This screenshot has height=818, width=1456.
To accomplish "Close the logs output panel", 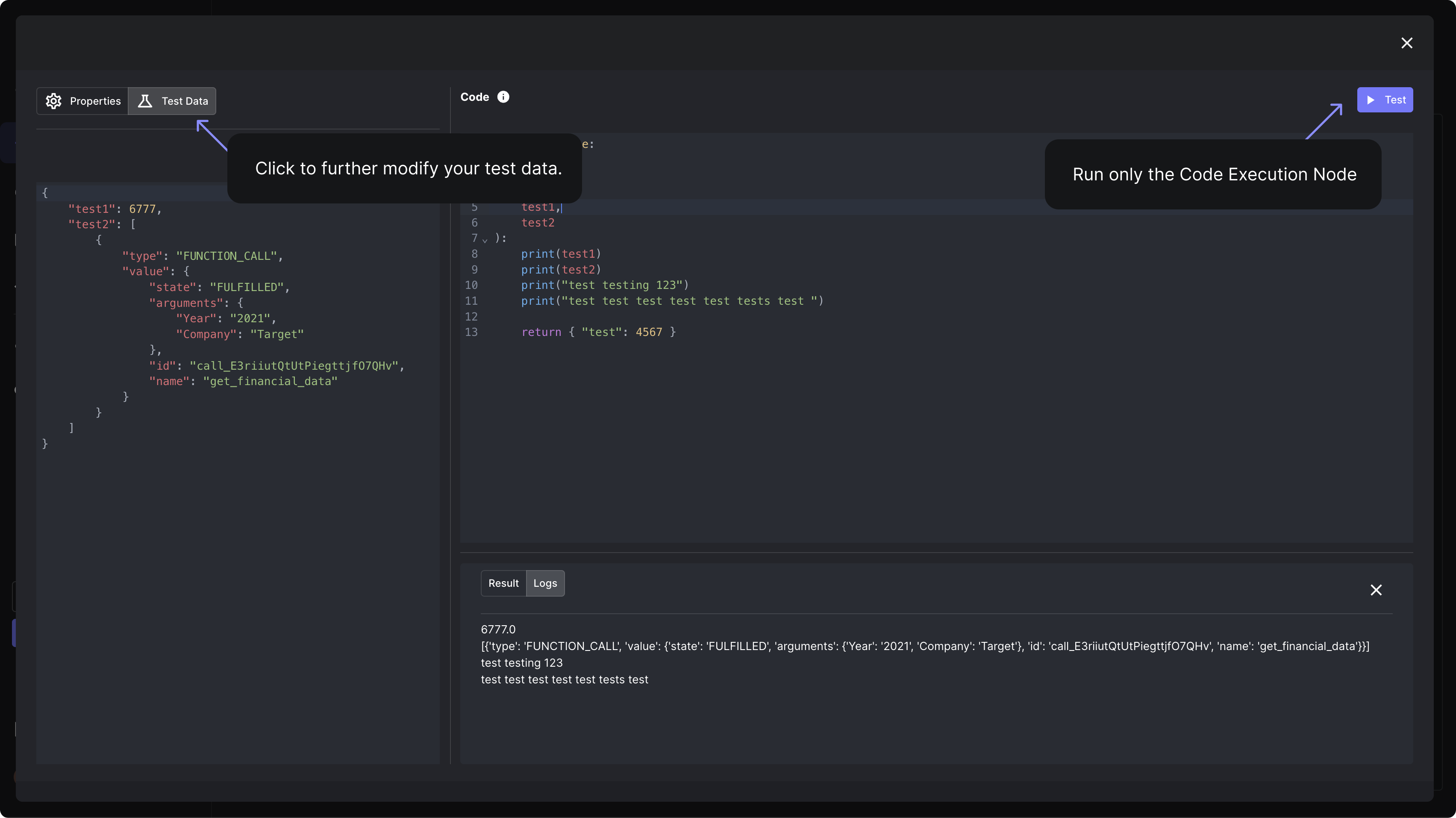I will click(x=1376, y=590).
